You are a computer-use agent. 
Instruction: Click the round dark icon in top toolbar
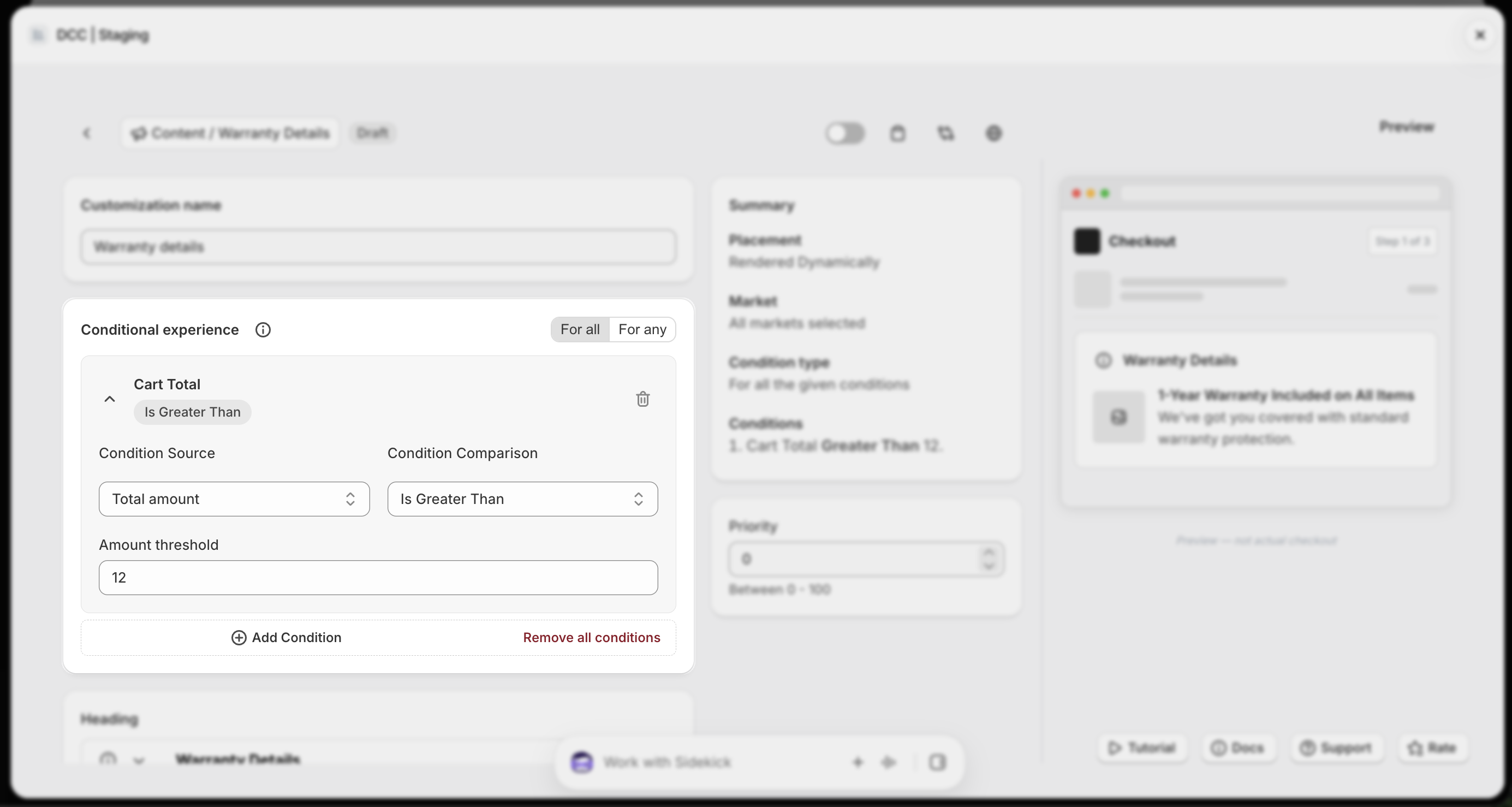pos(994,133)
